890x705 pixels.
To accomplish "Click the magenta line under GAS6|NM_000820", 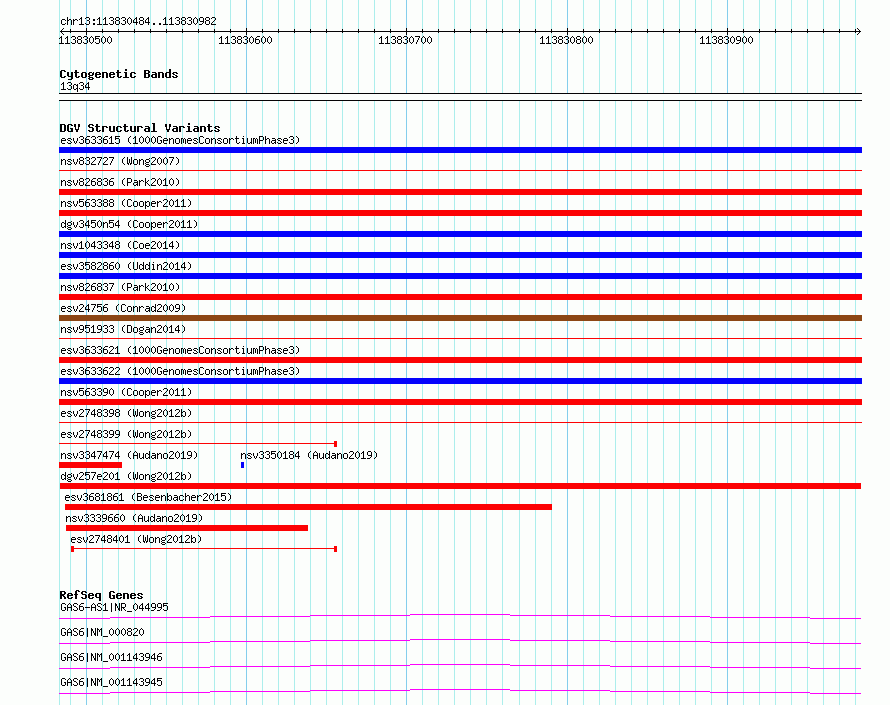I will tap(460, 641).
